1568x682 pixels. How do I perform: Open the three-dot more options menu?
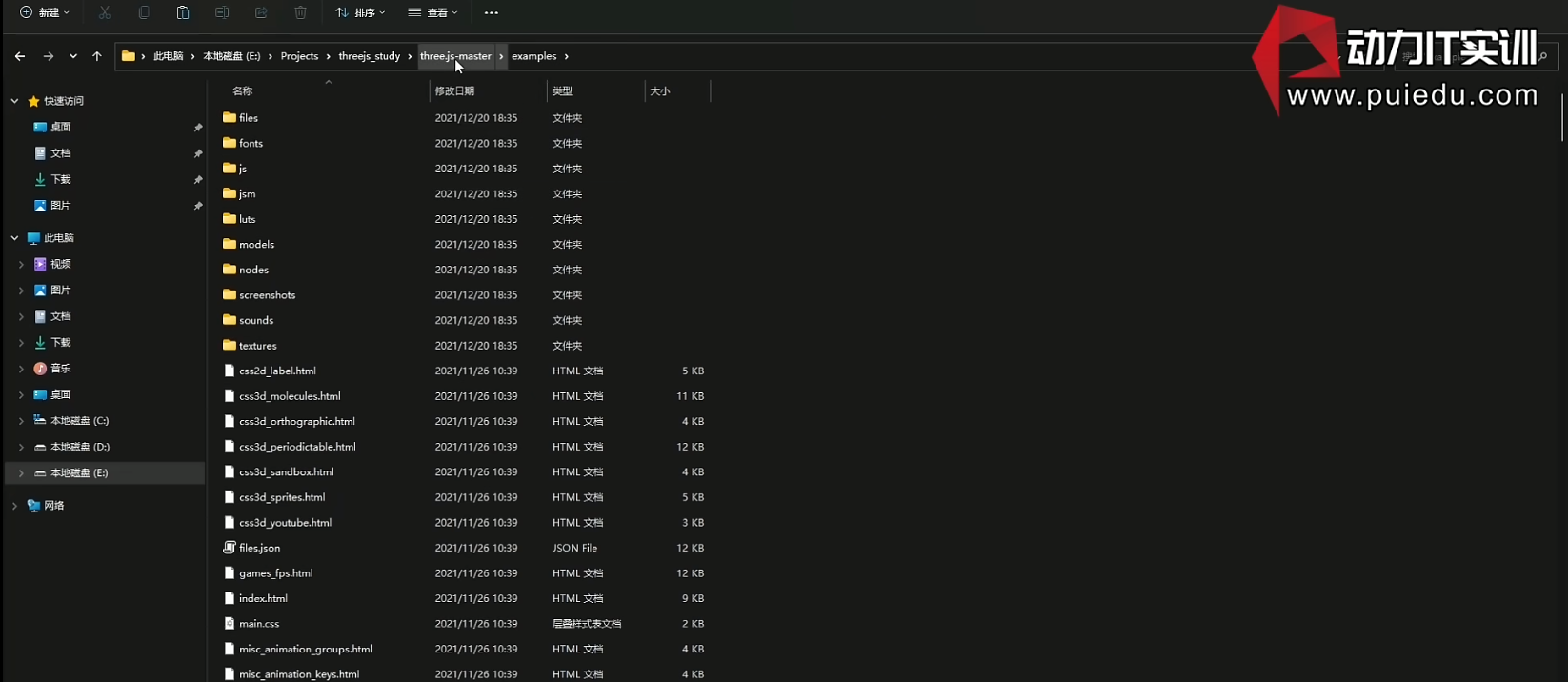click(492, 12)
